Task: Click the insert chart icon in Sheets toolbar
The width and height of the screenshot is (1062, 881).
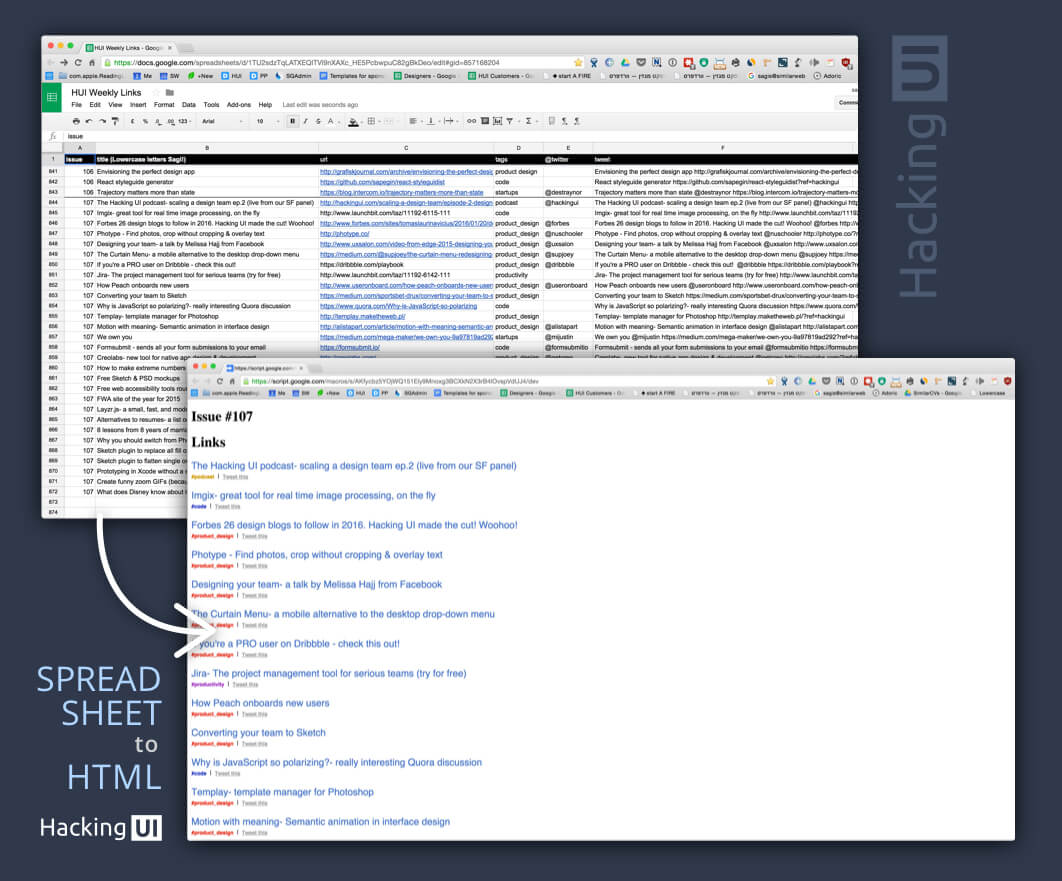Action: [x=497, y=121]
